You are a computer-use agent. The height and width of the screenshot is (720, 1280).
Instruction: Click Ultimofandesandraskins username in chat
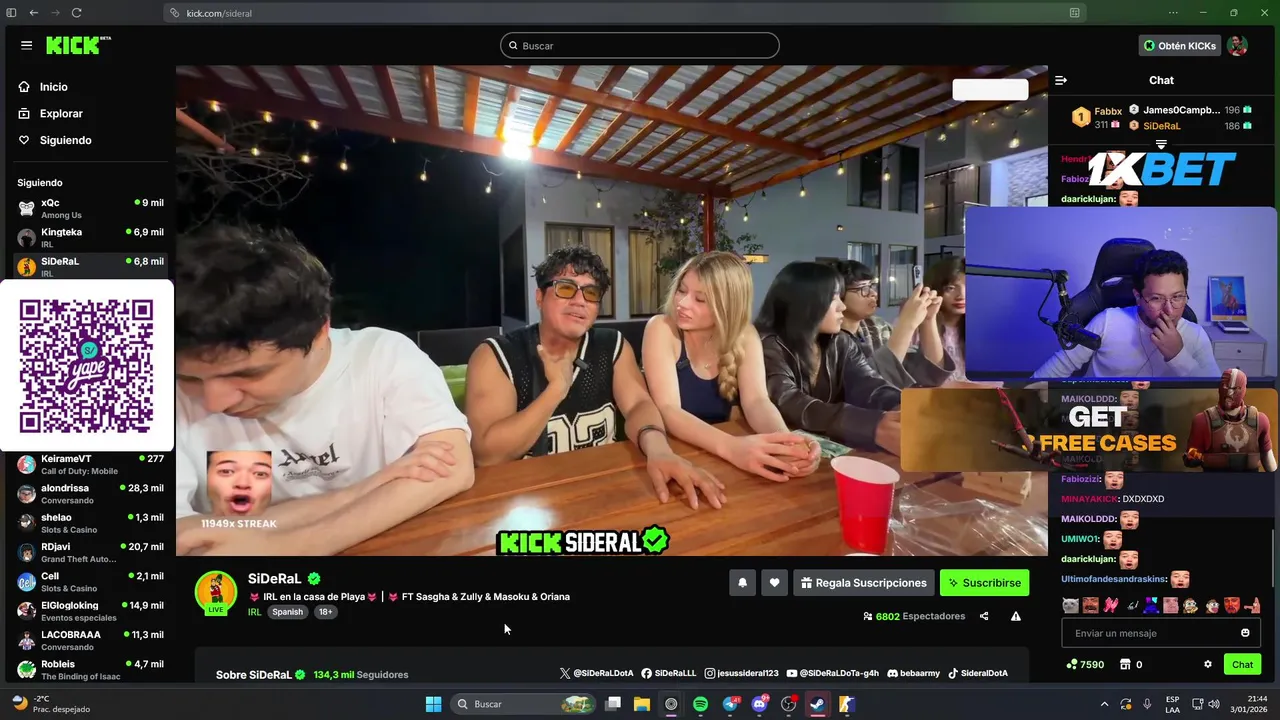point(1114,579)
